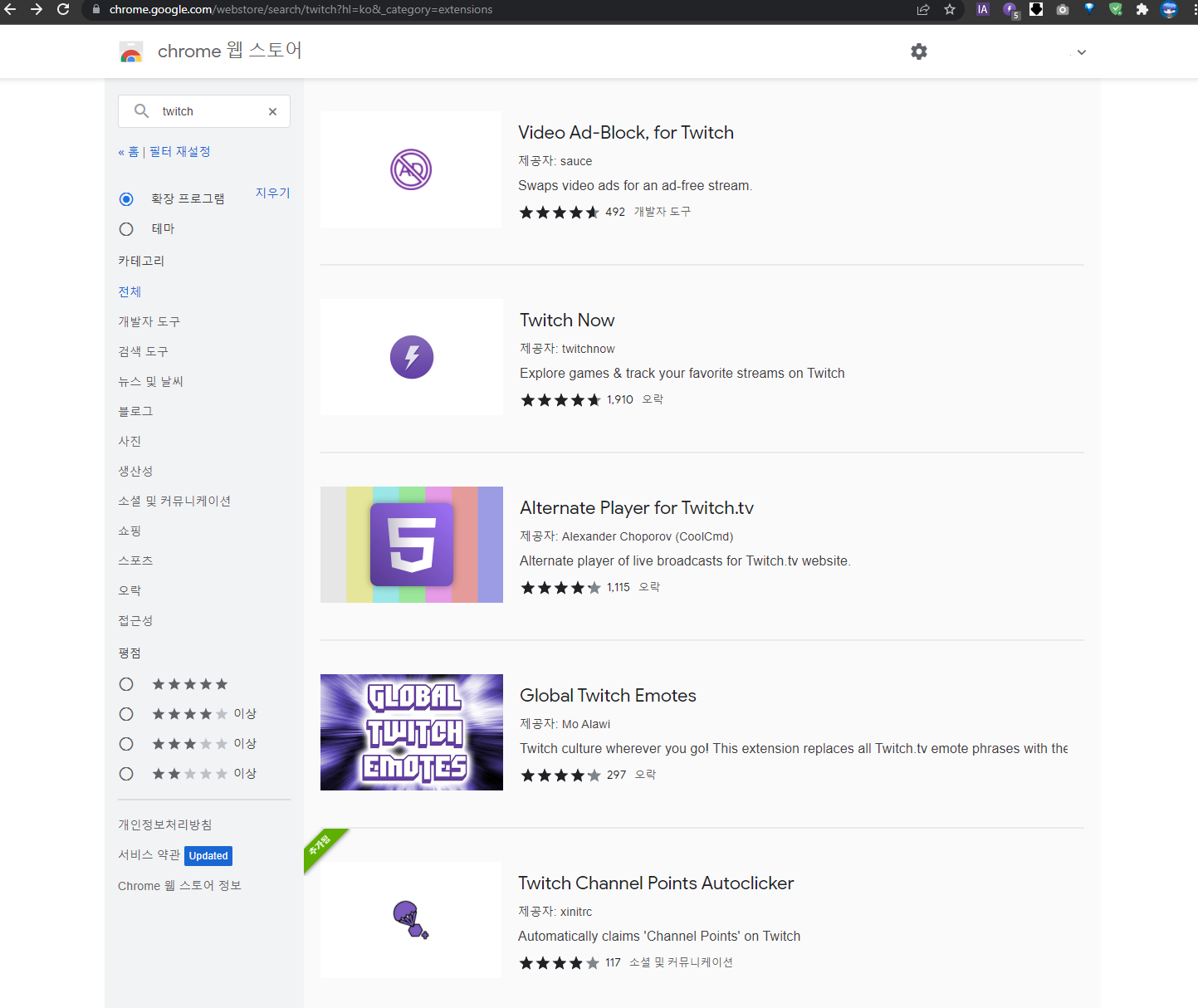Click the Chrome Web Store logo
The width and height of the screenshot is (1198, 1008).
click(131, 51)
